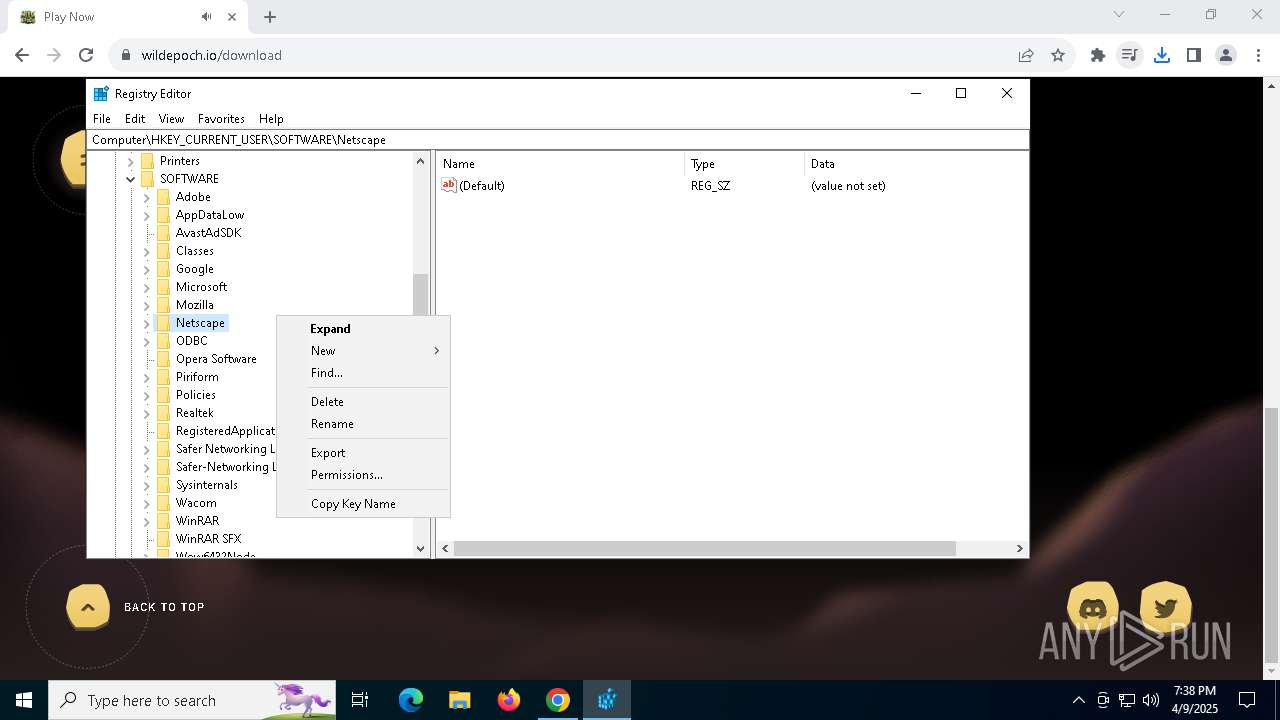Select the Opera Software key
This screenshot has width=1280, height=720.
216,359
